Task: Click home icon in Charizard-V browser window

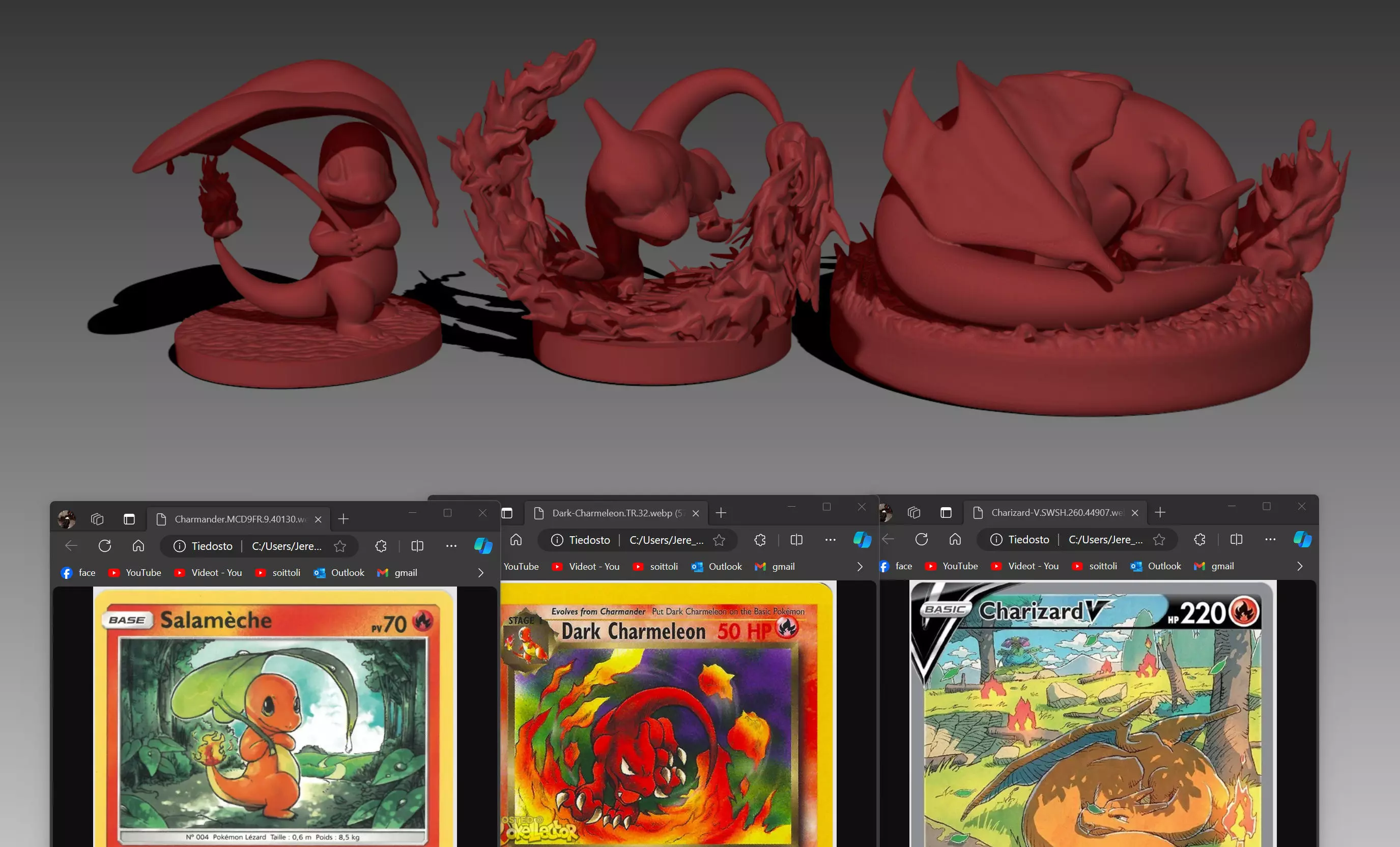Action: click(x=955, y=539)
